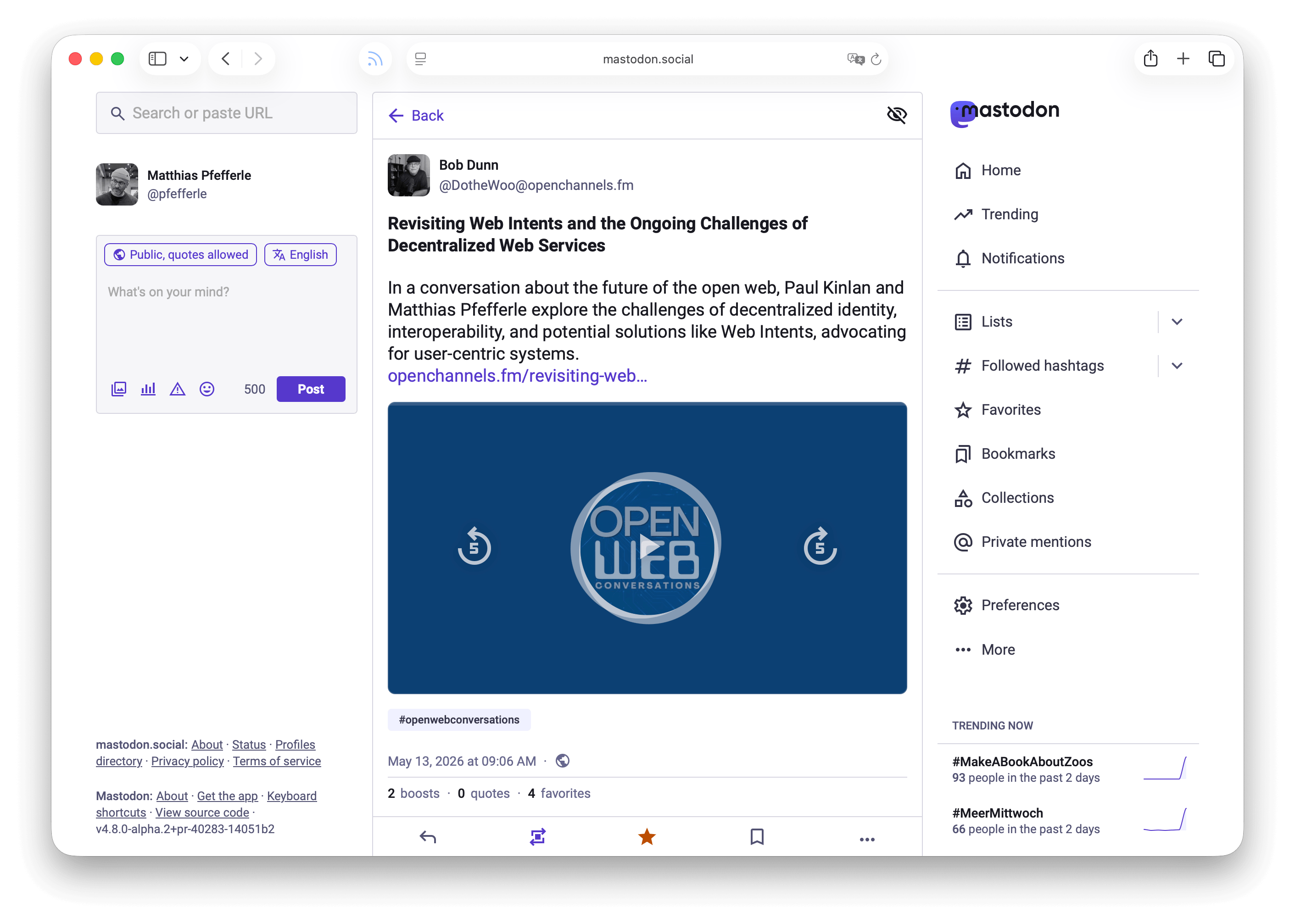Open a new tab with the plus icon
Screen dimensions: 1295x924
(1183, 58)
